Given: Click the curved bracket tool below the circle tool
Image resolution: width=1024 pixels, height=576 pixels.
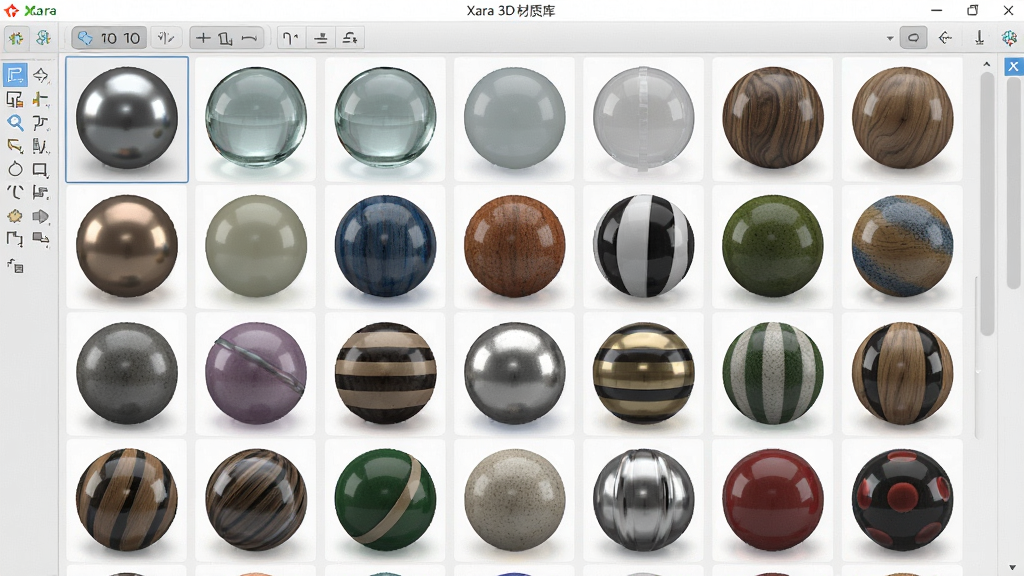Looking at the screenshot, I should coord(15,192).
